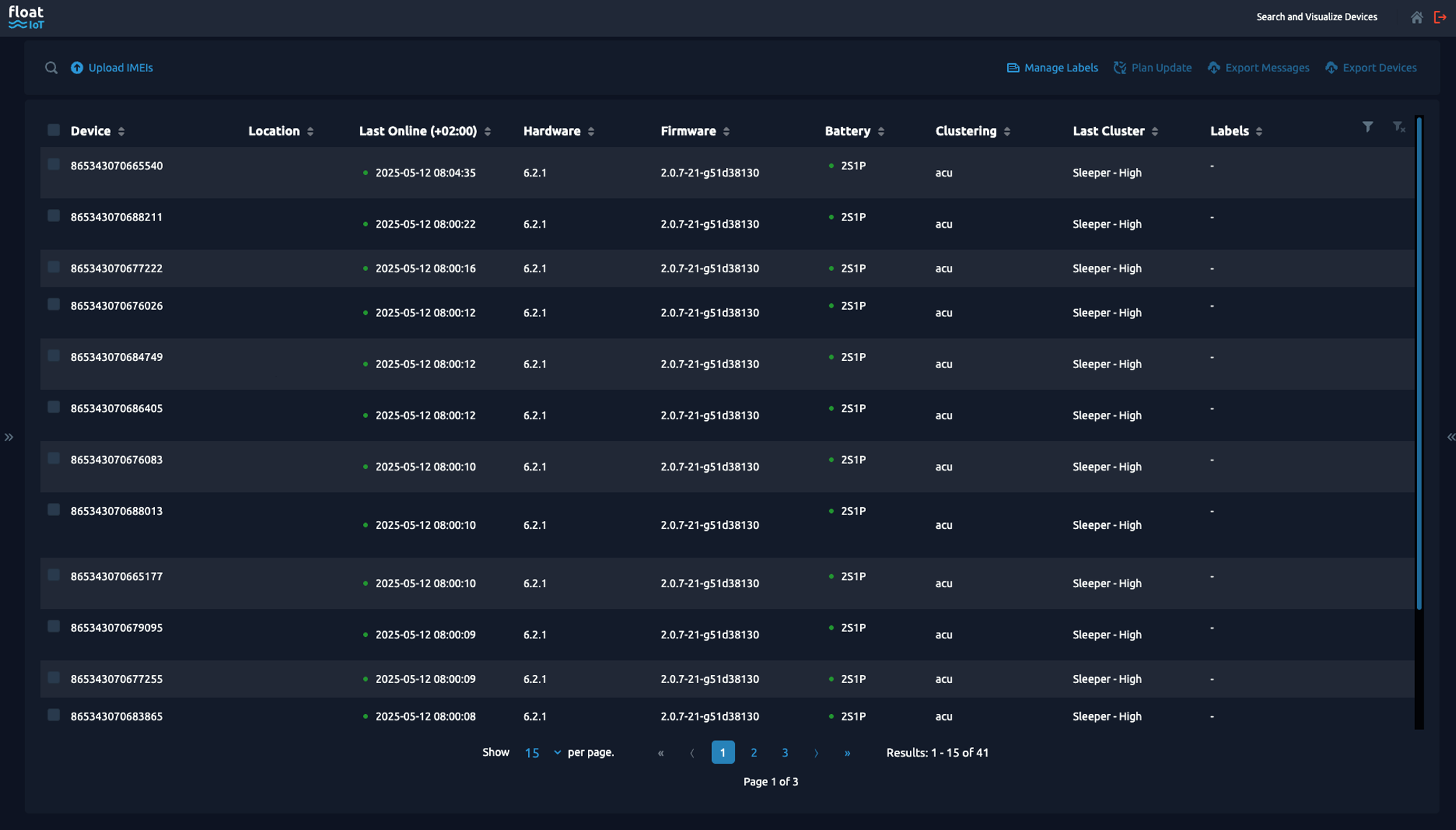Viewport: 1456px width, 830px height.
Task: Click the Export Devices cloud icon
Action: (1331, 68)
